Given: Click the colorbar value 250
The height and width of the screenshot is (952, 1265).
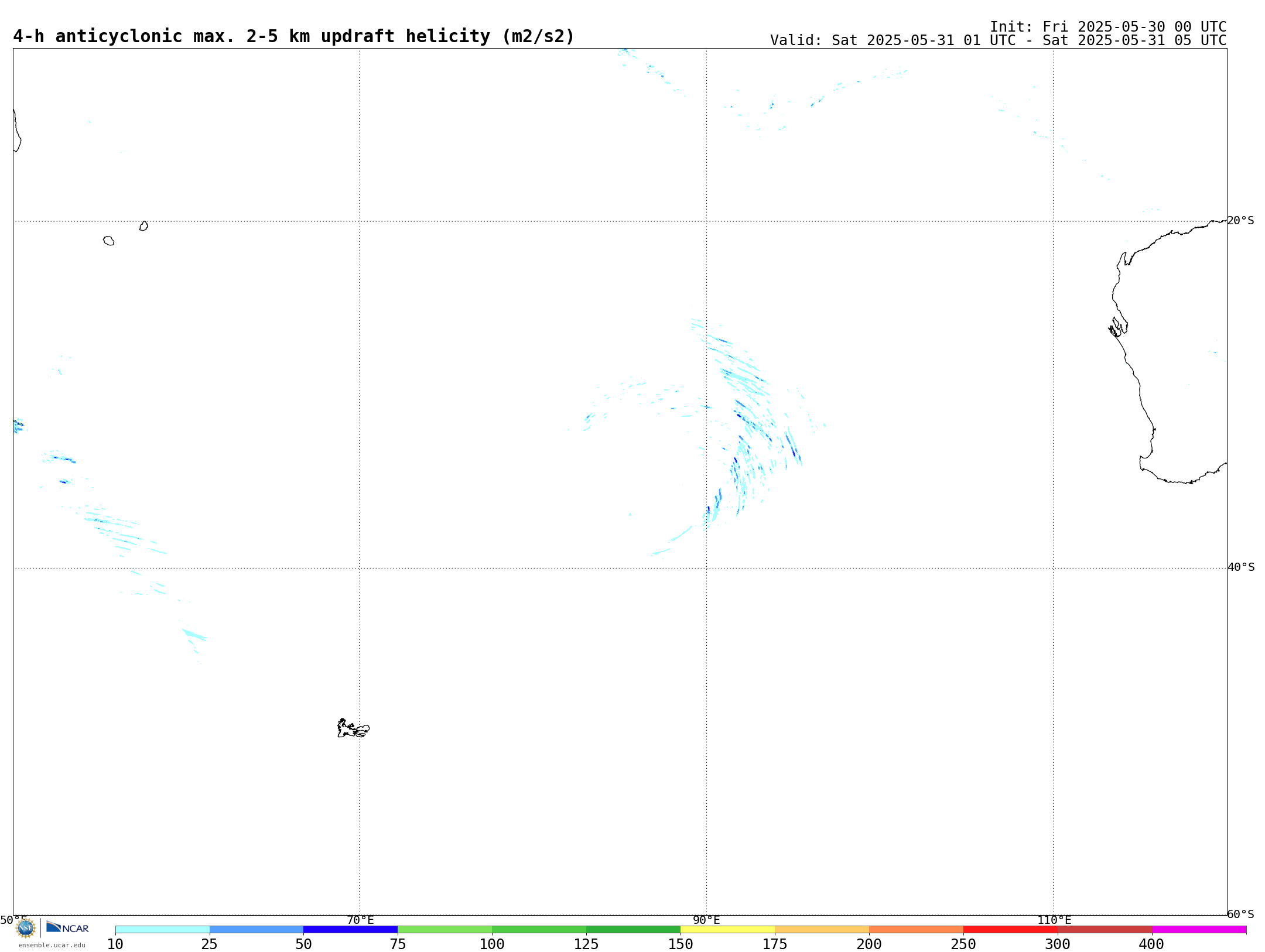Looking at the screenshot, I should pos(963,944).
